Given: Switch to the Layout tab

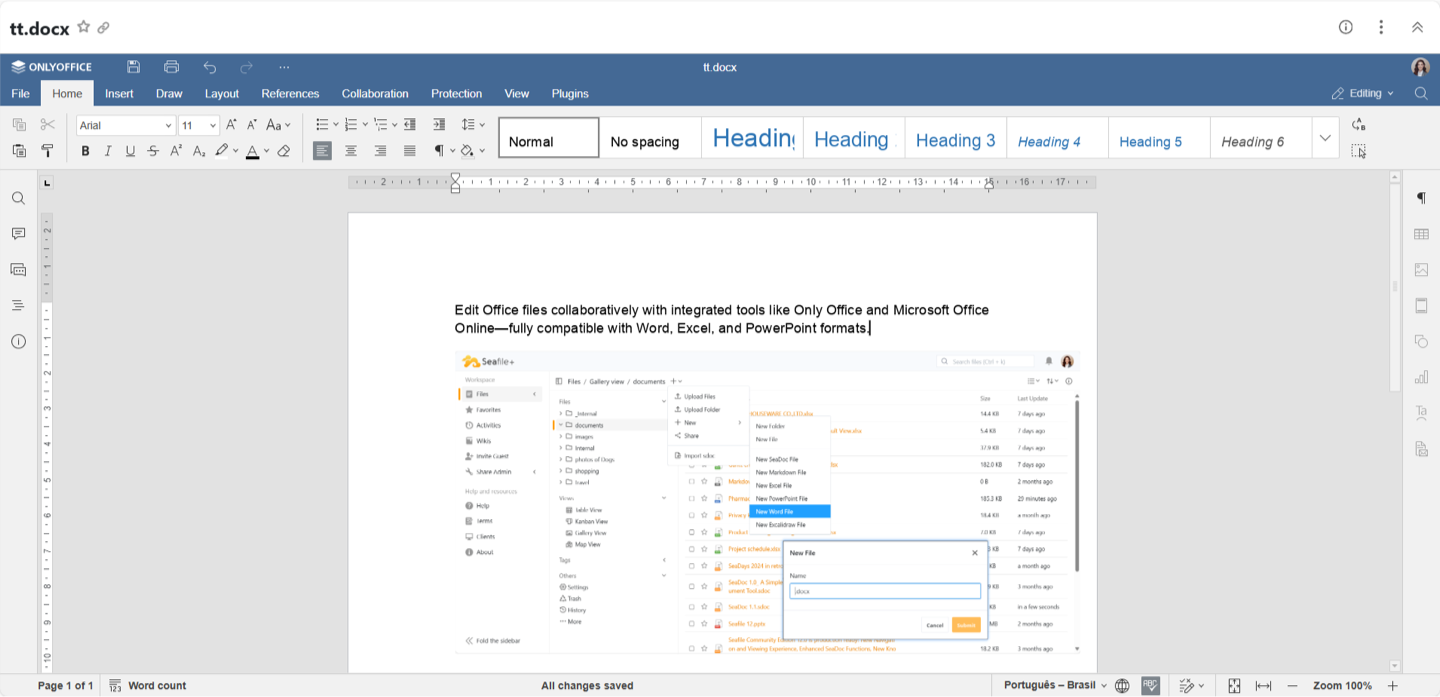Looking at the screenshot, I should [222, 93].
